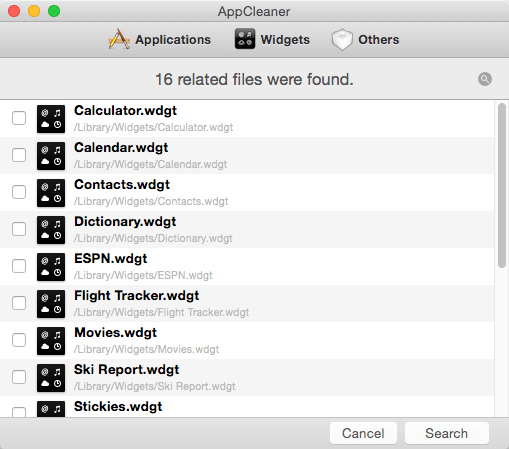Click the Movies.wdgt widget icon

coord(51,341)
